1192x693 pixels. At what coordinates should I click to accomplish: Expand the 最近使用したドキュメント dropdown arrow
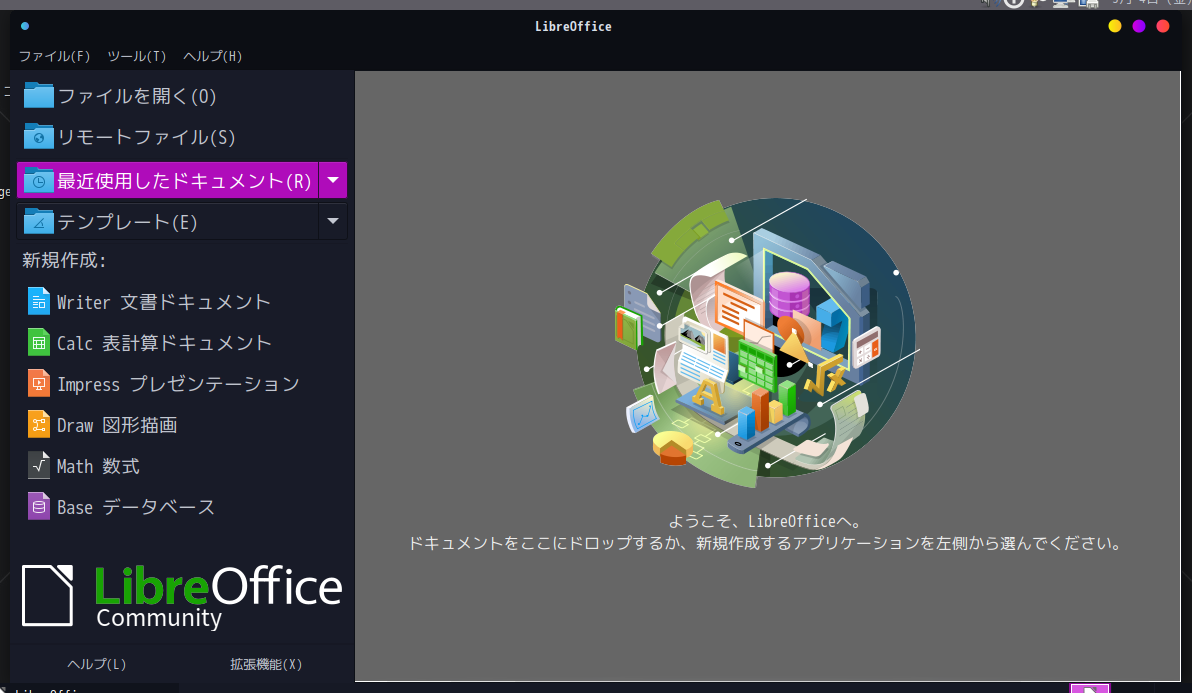pyautogui.click(x=333, y=180)
